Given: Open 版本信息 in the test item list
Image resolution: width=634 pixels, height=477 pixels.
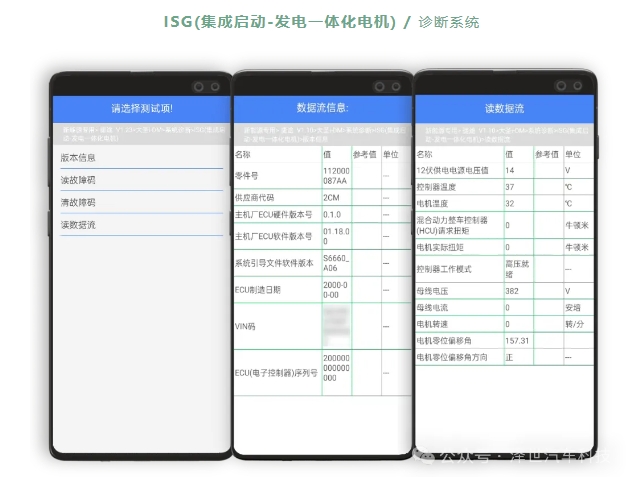Looking at the screenshot, I should click(142, 158).
